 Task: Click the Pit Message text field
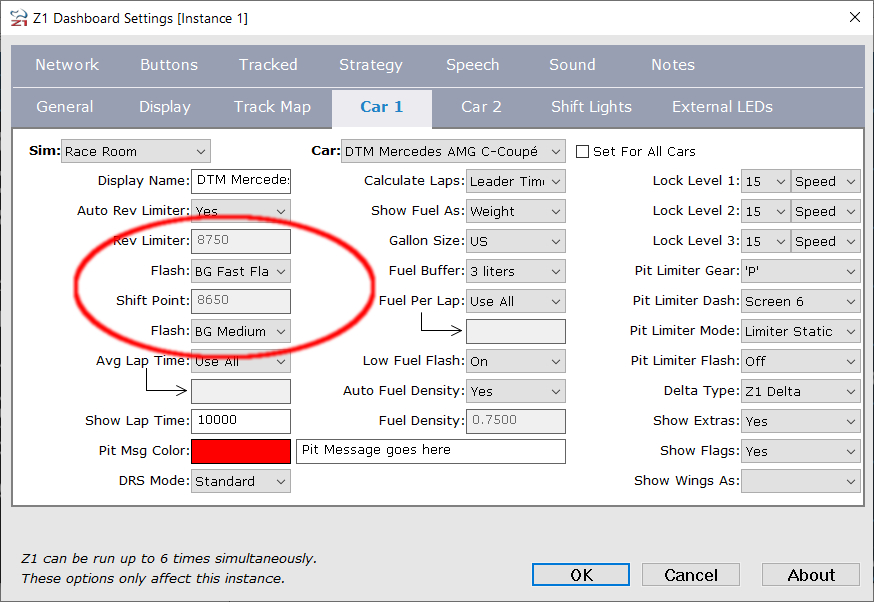click(431, 452)
